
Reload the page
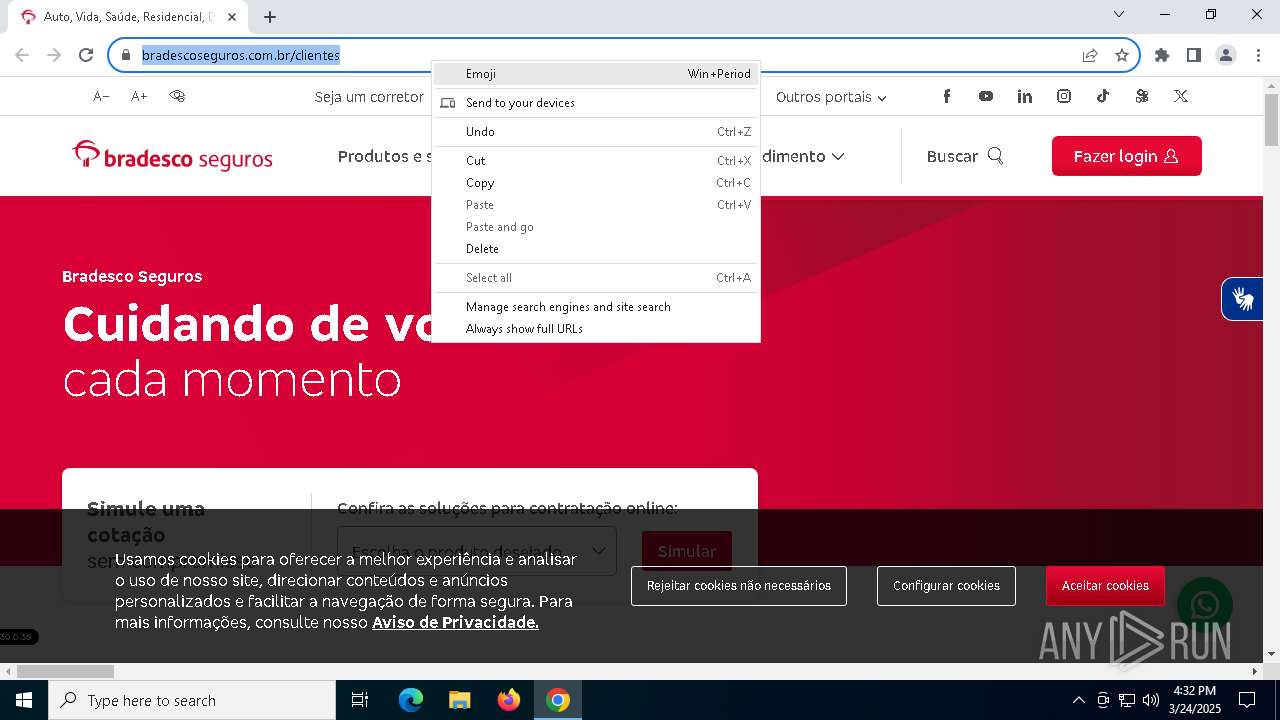coord(86,55)
